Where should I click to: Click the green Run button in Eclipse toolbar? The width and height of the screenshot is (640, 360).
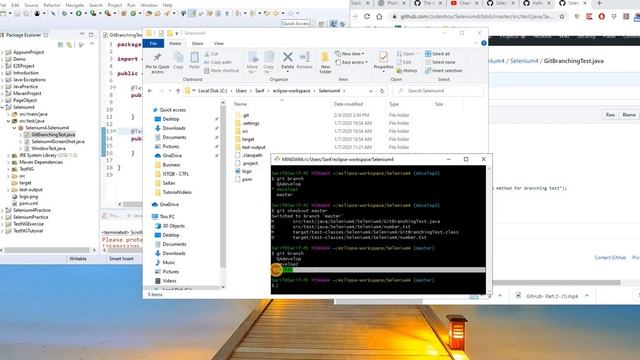(79, 13)
